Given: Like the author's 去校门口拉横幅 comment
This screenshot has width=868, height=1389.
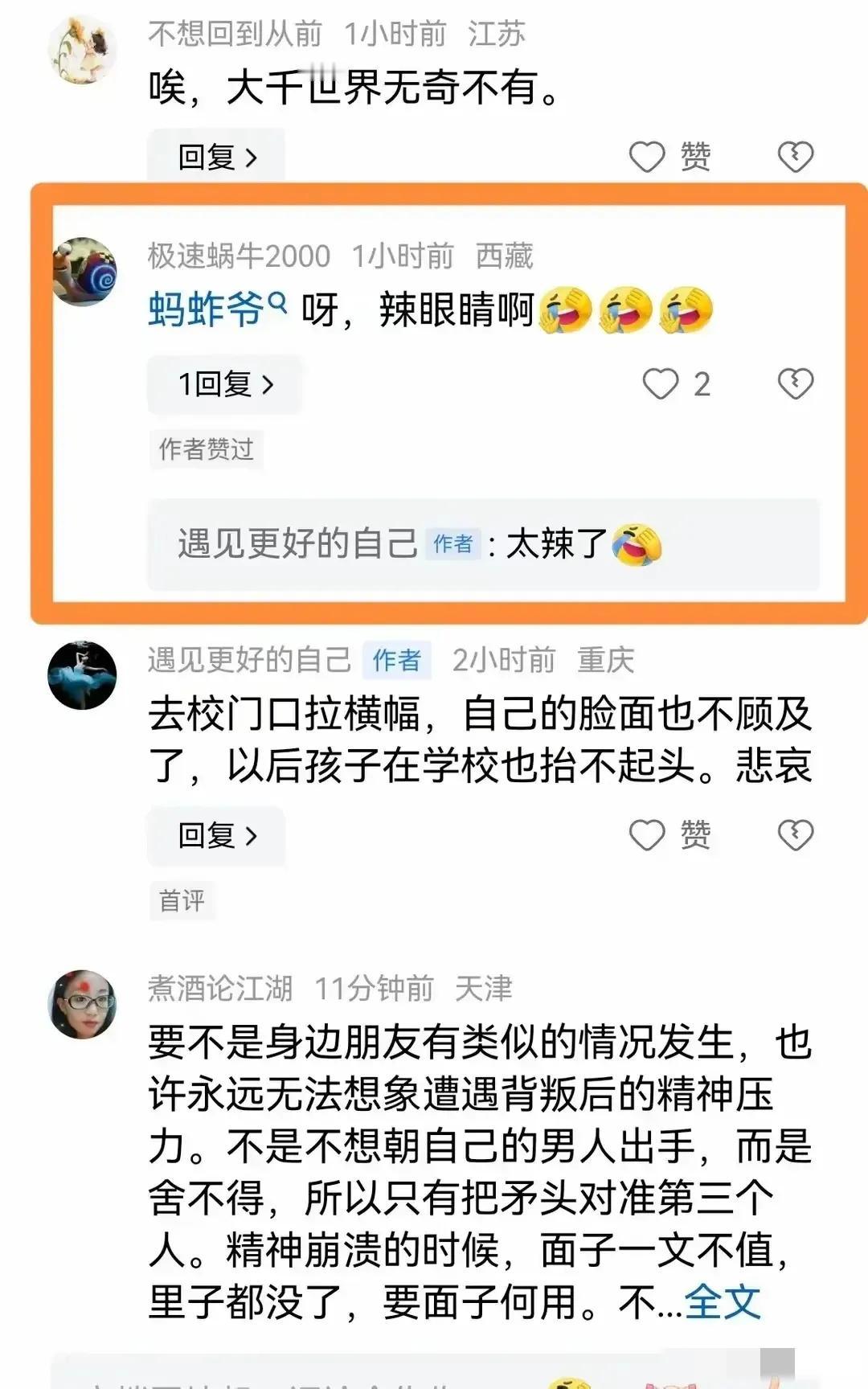Looking at the screenshot, I should pos(669,835).
